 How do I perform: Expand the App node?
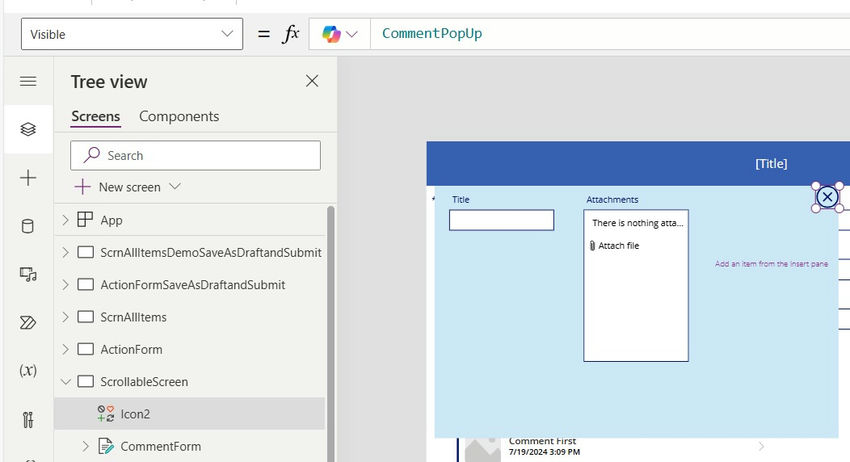tap(66, 220)
